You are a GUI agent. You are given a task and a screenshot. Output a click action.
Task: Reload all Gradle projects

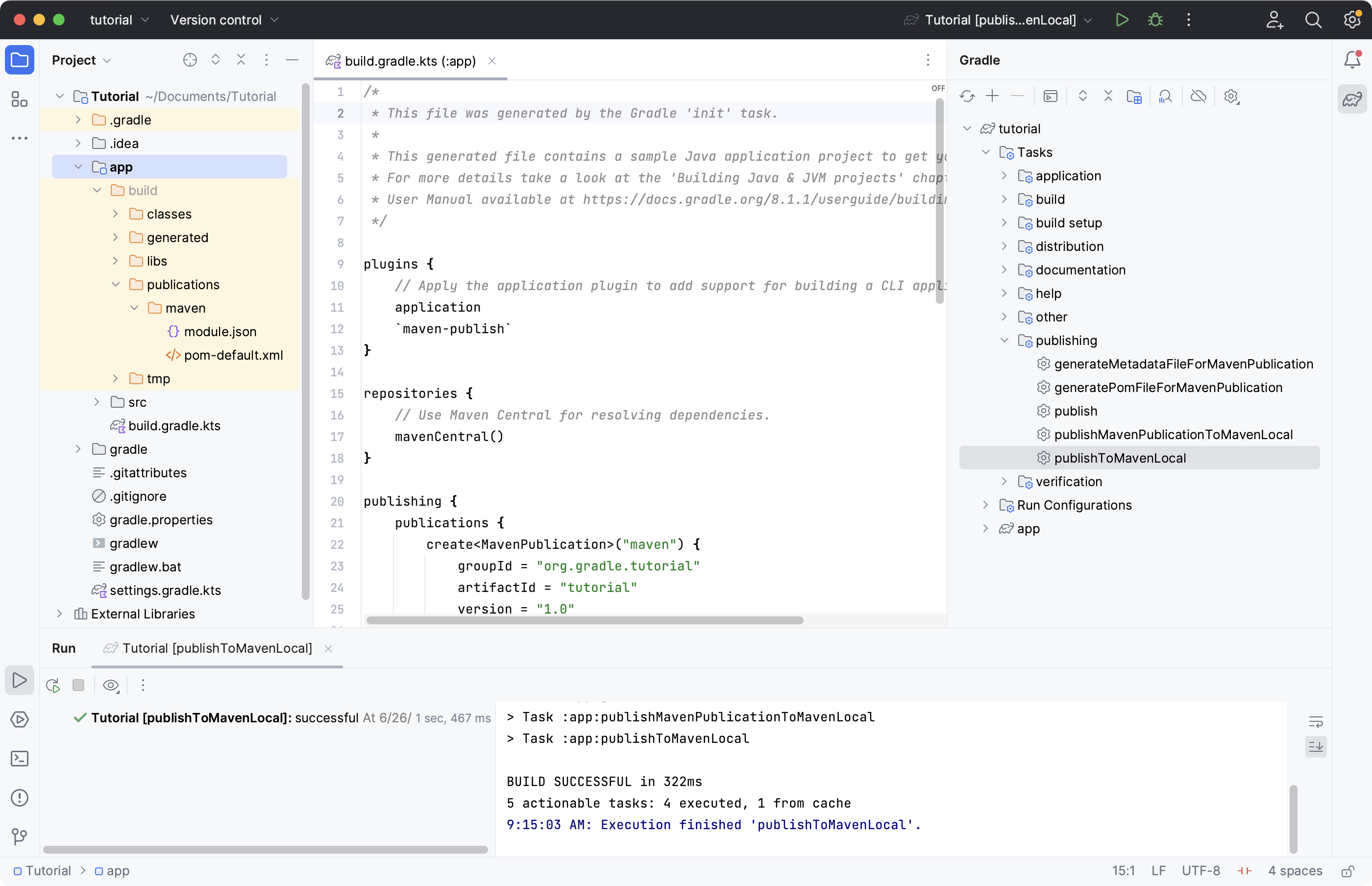[967, 96]
